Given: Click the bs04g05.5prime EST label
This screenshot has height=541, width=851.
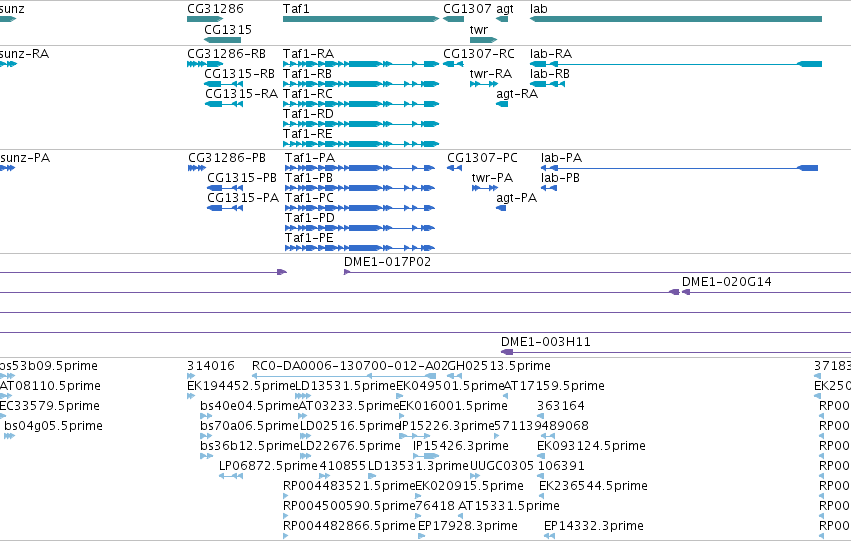Looking at the screenshot, I should click(53, 426).
